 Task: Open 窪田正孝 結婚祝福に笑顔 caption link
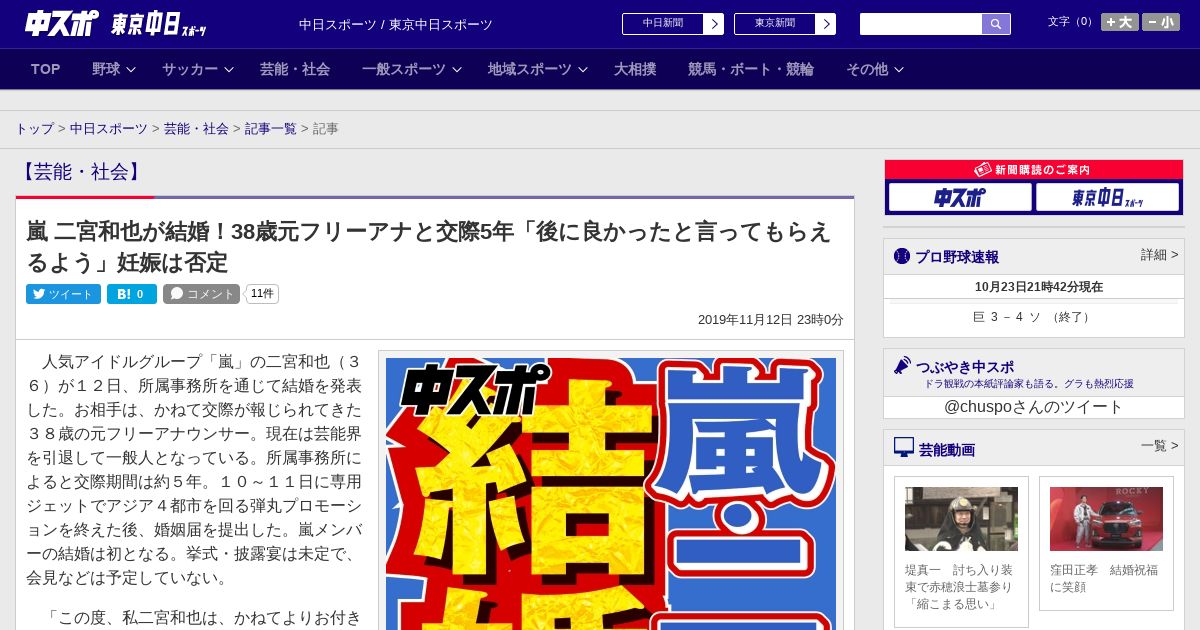pyautogui.click(x=1104, y=578)
